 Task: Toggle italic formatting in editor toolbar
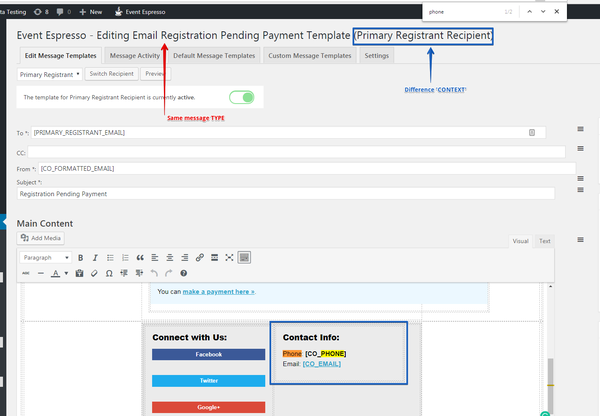tap(95, 258)
